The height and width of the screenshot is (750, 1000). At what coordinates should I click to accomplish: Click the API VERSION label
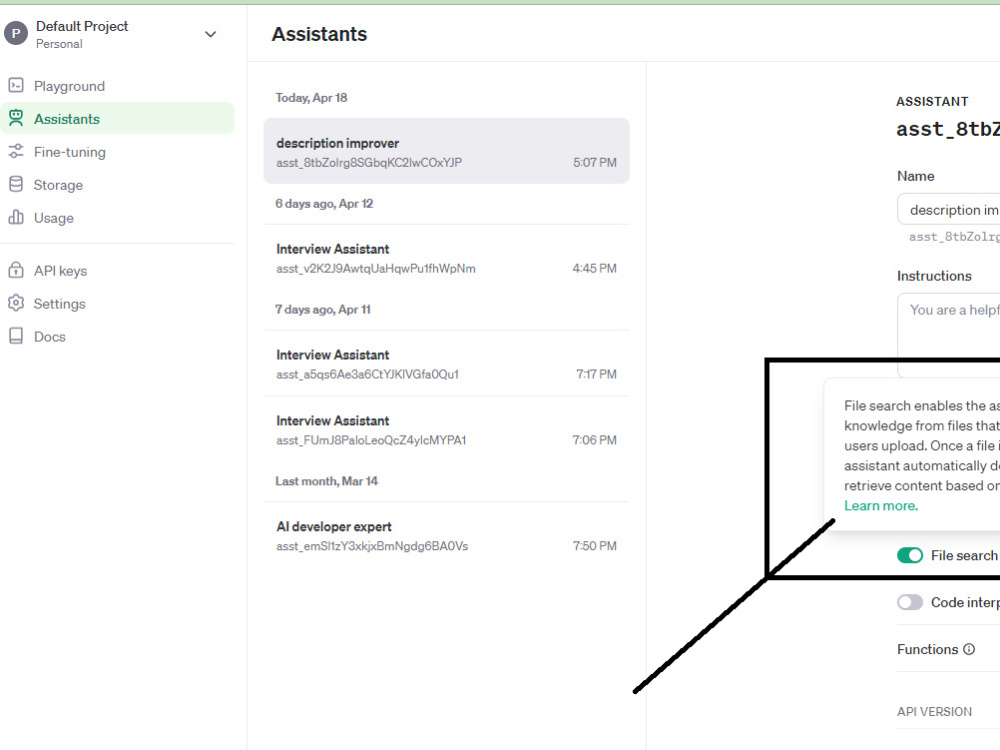934,712
